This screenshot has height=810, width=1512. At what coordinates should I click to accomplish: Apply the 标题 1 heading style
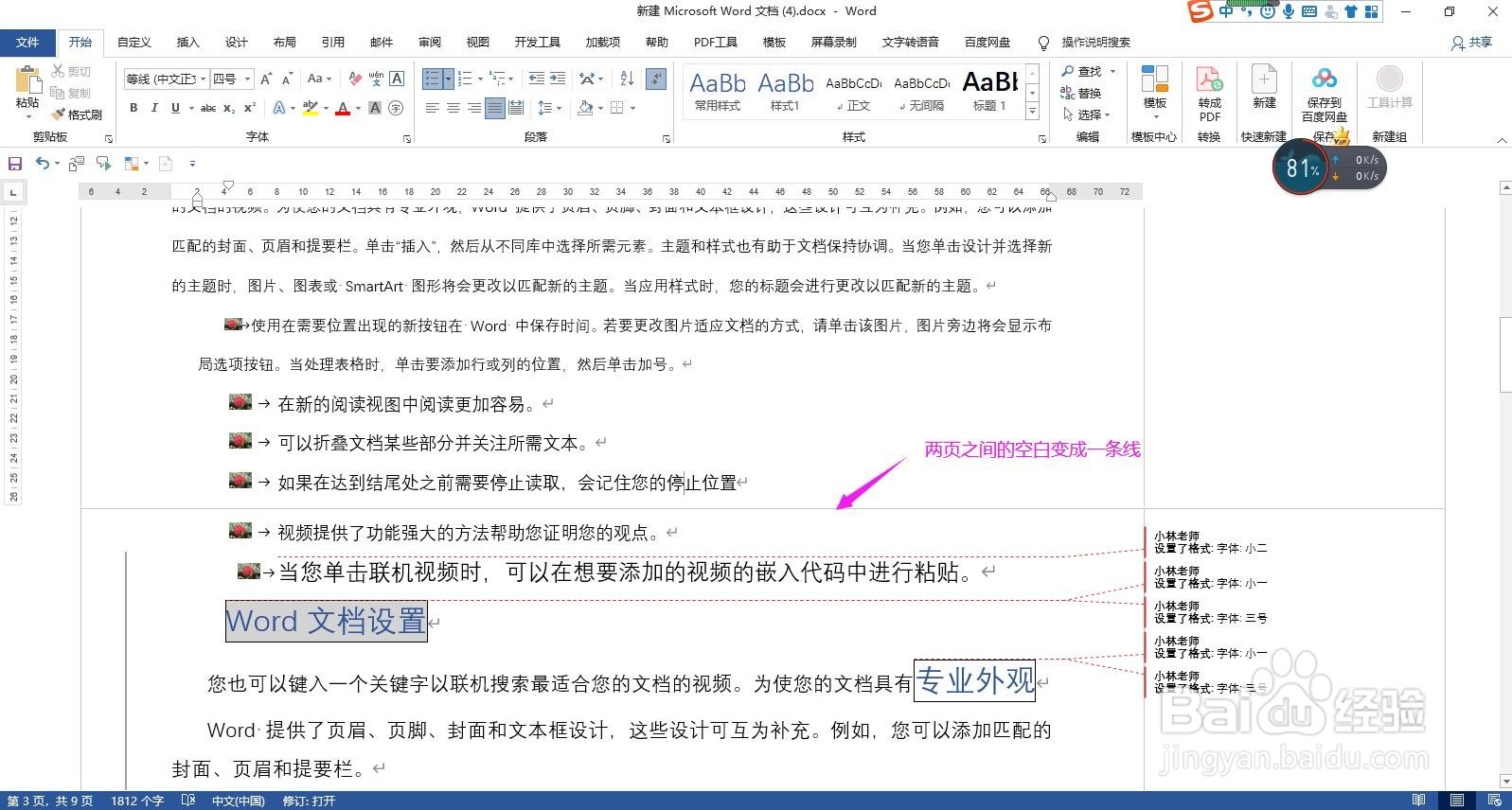(989, 92)
